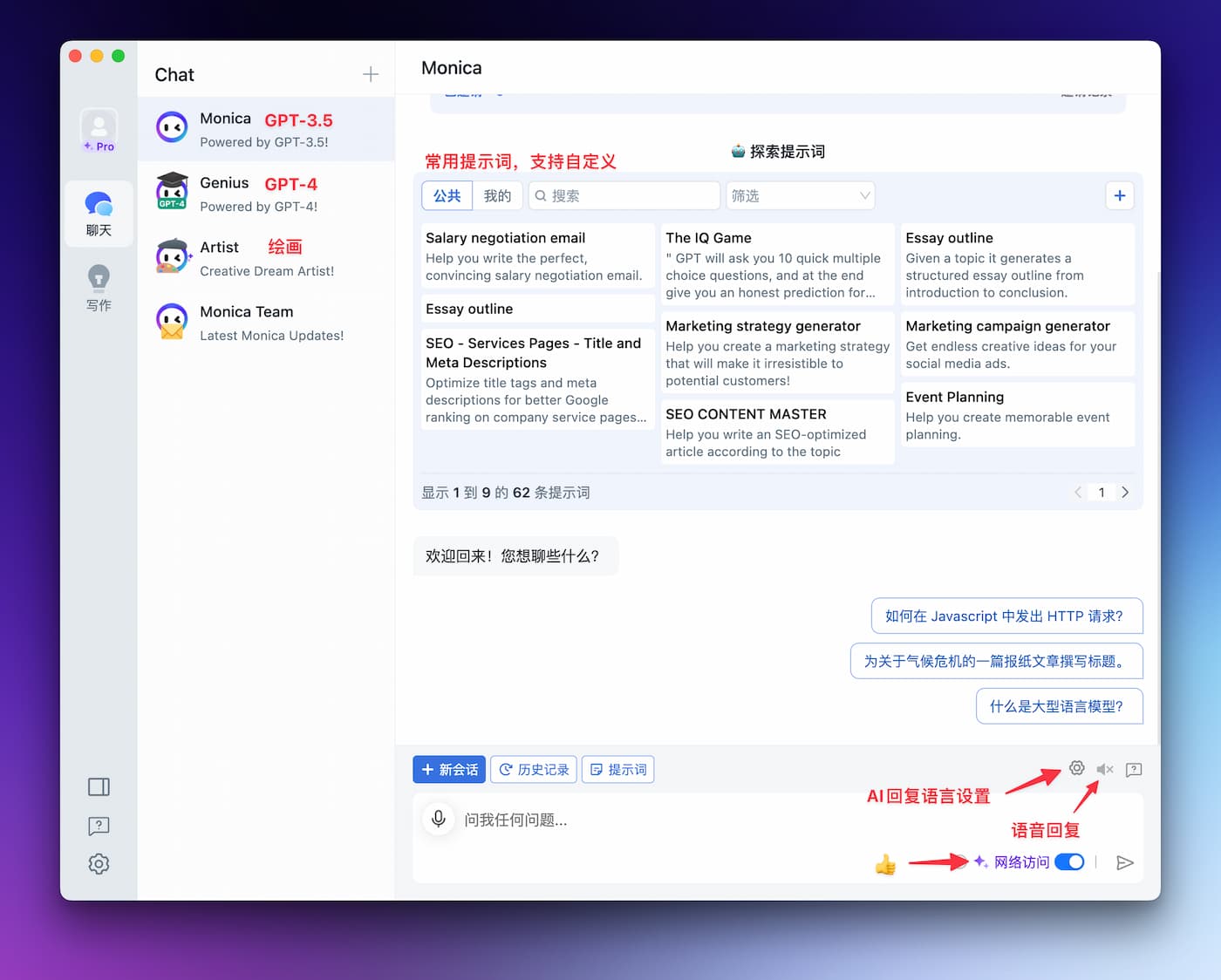Choose the Javascript HTTP request suggestion
The width and height of the screenshot is (1221, 980).
click(1006, 616)
